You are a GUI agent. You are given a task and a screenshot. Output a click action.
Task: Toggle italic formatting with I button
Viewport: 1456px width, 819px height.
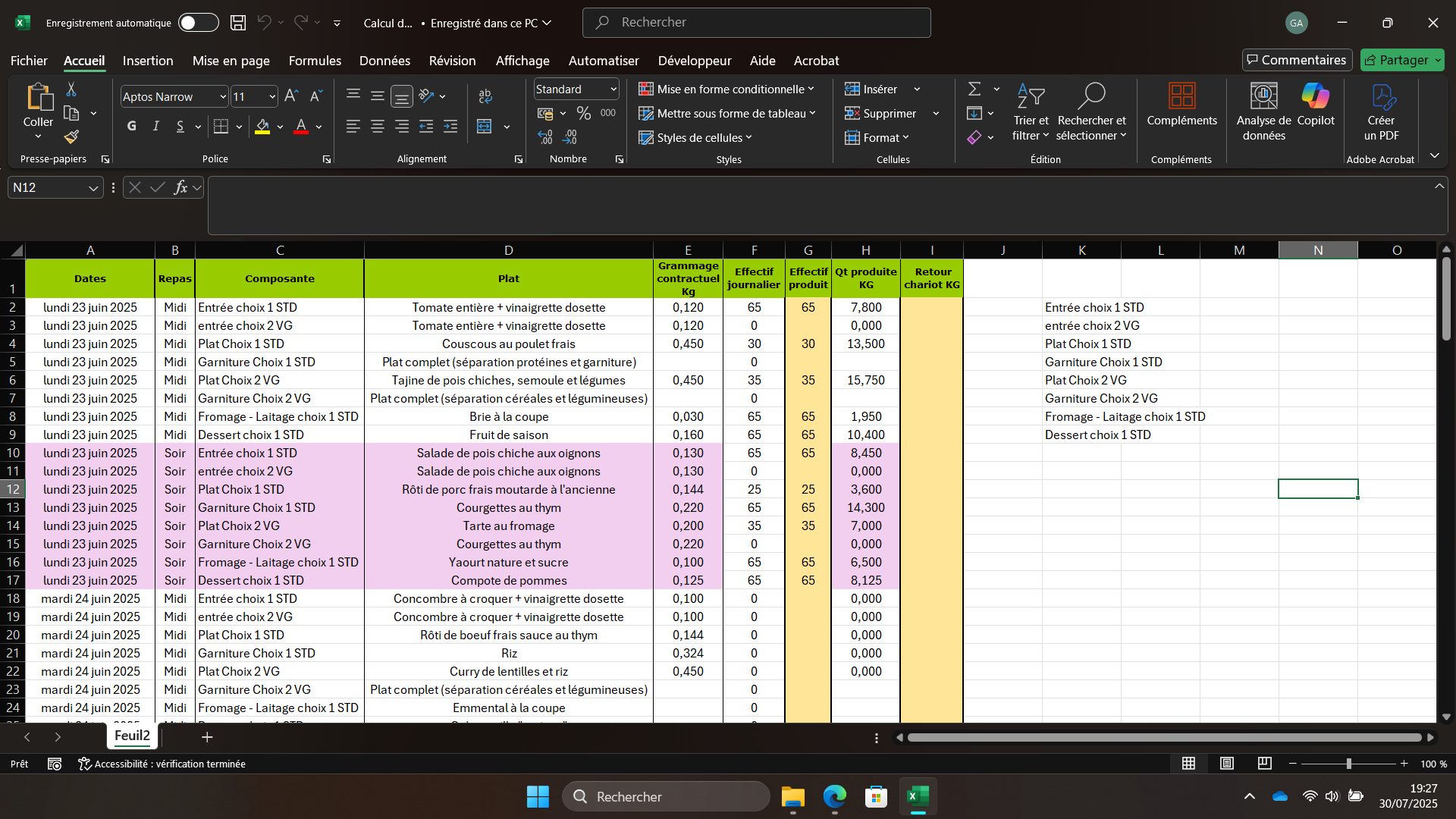[x=156, y=127]
